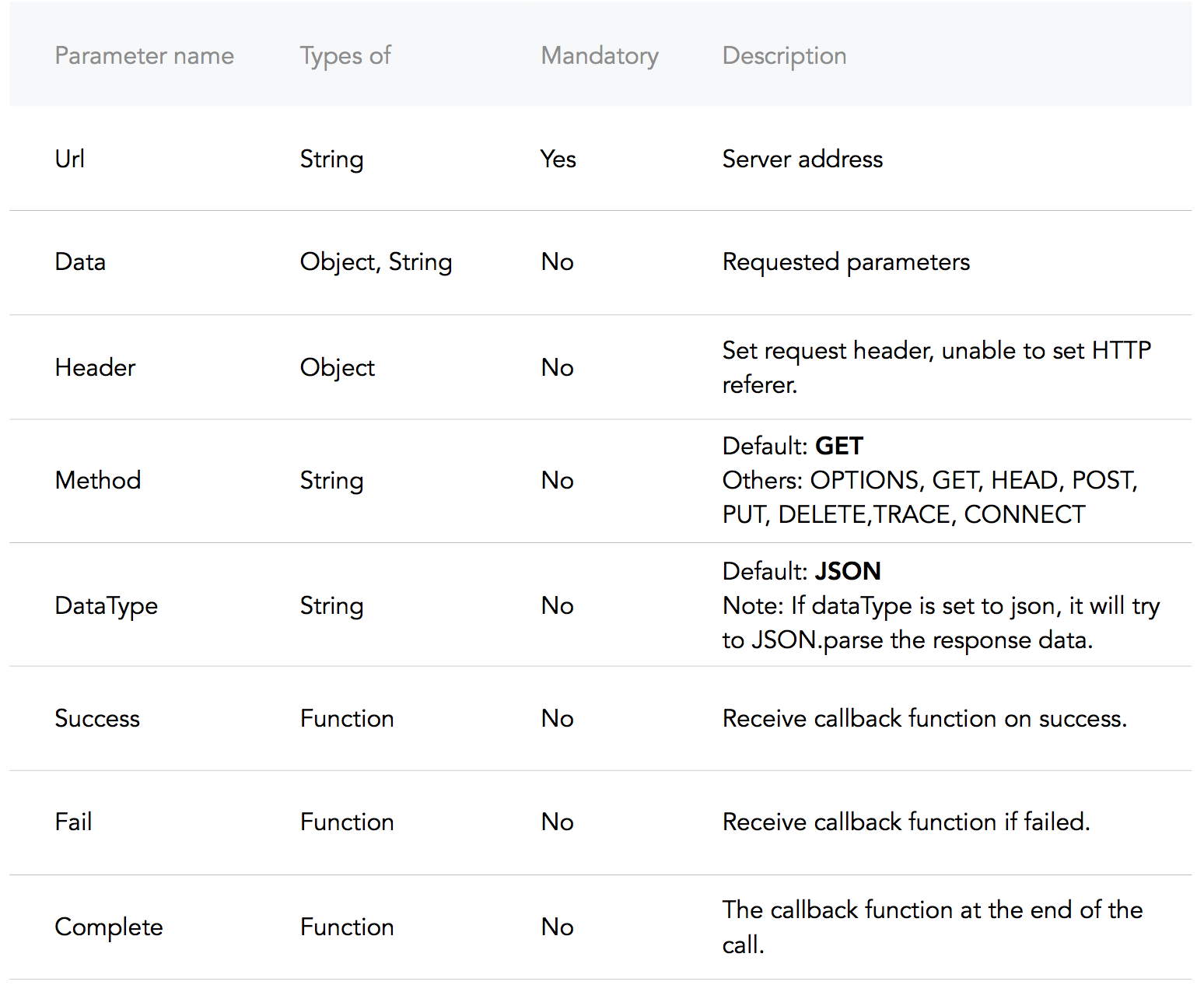Select the Data parameter name cell
The height and width of the screenshot is (985, 1204).
click(x=80, y=262)
